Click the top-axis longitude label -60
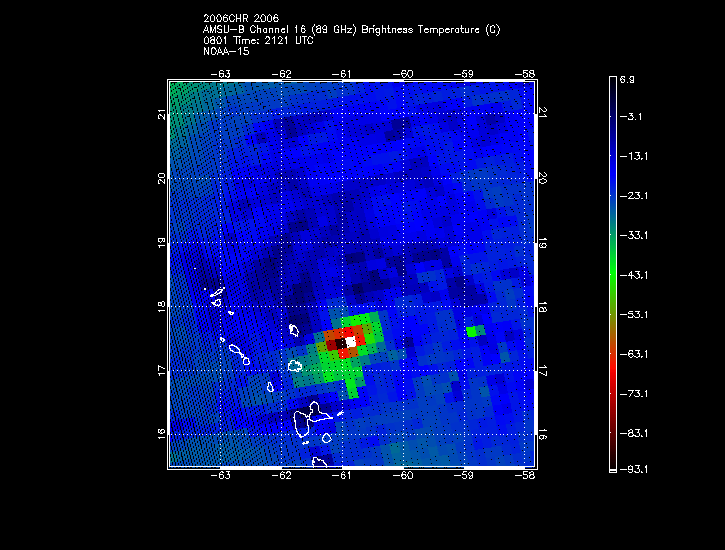The image size is (725, 550). pyautogui.click(x=403, y=74)
